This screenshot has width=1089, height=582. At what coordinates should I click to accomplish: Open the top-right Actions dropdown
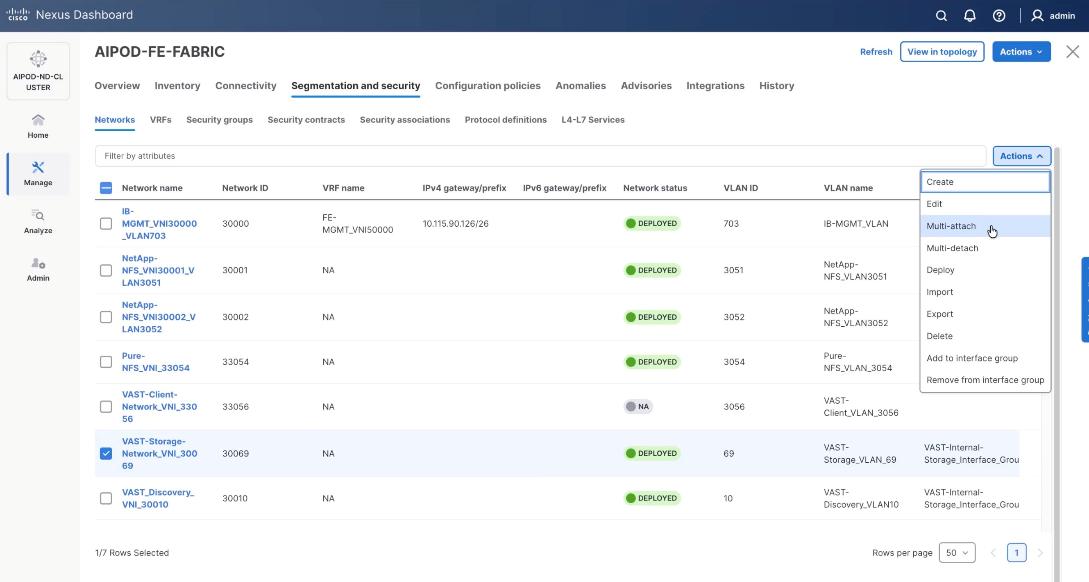tap(1019, 51)
